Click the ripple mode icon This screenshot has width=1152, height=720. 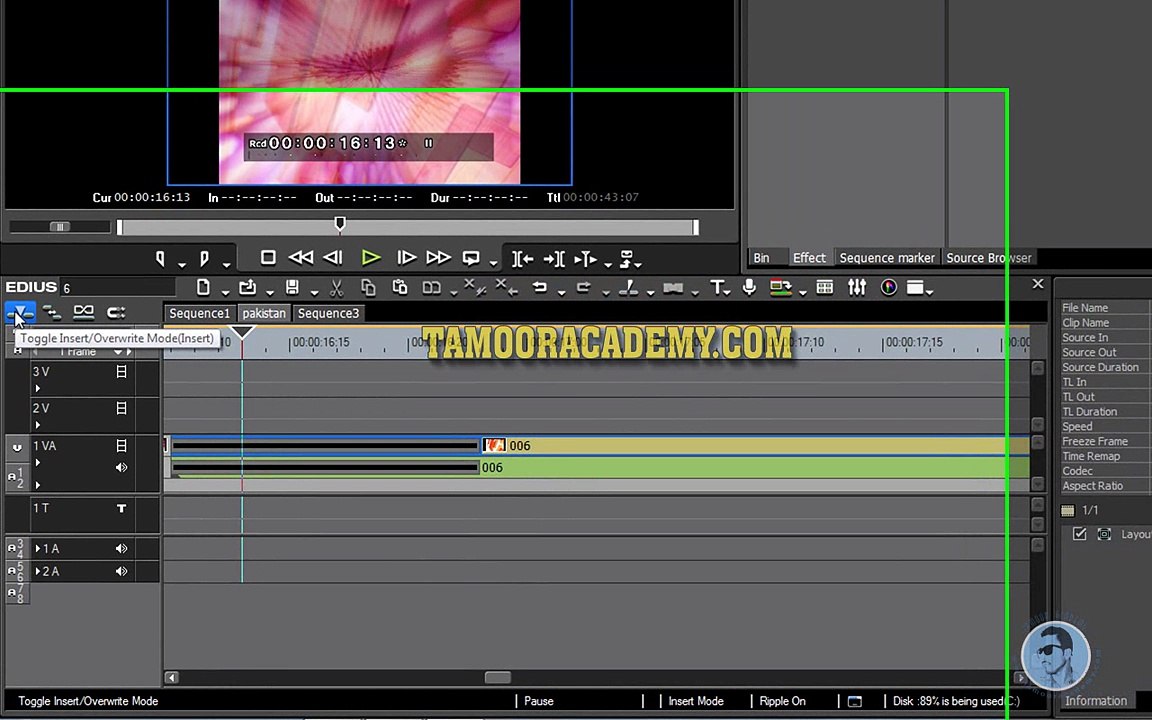pos(51,313)
